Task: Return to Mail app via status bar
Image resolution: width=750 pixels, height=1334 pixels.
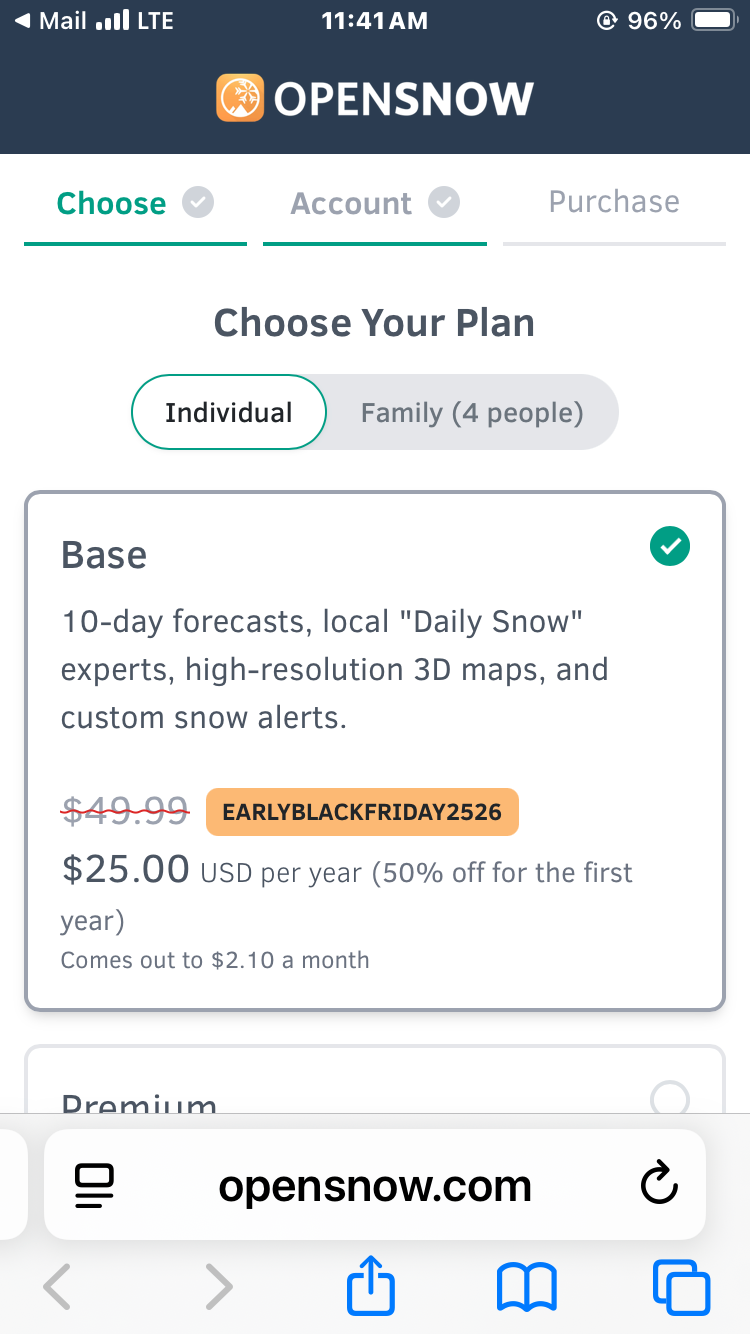Action: (50, 21)
